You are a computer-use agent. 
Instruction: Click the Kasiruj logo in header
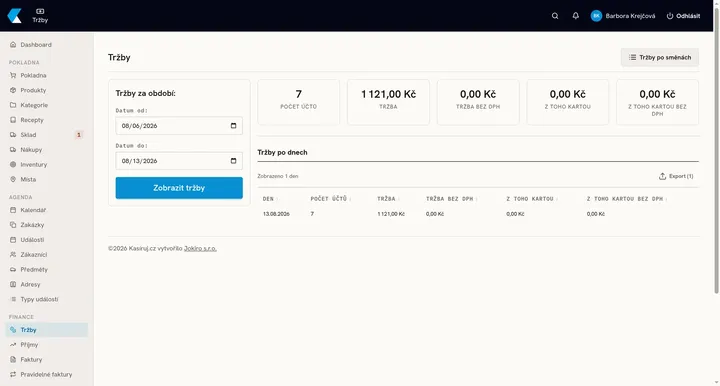point(14,16)
